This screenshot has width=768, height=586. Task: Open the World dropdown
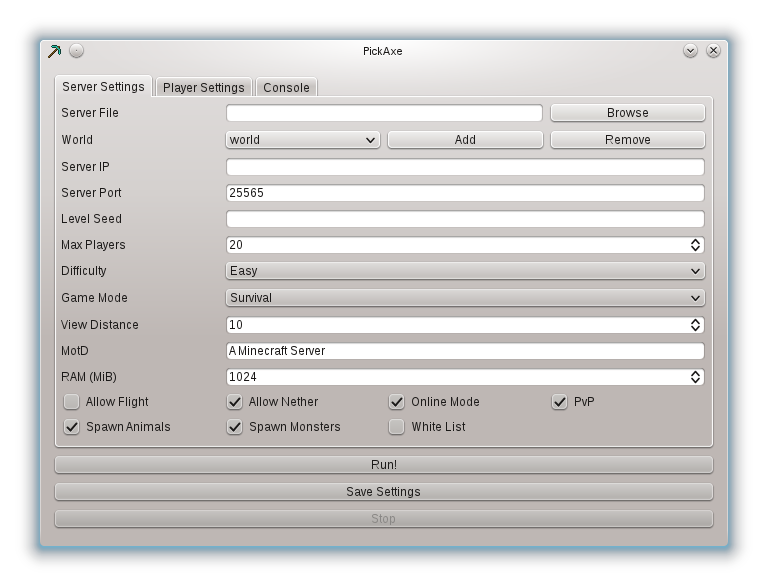coord(303,140)
